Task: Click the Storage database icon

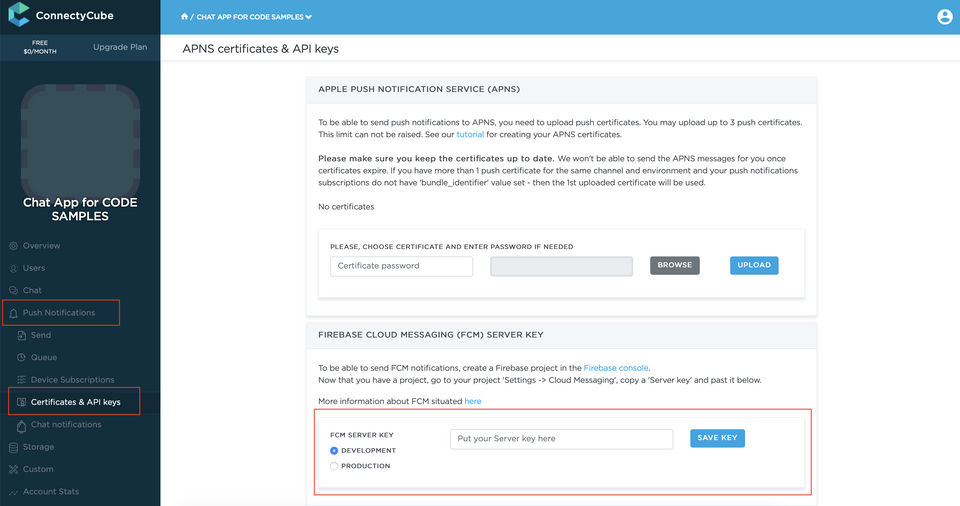Action: tap(13, 447)
